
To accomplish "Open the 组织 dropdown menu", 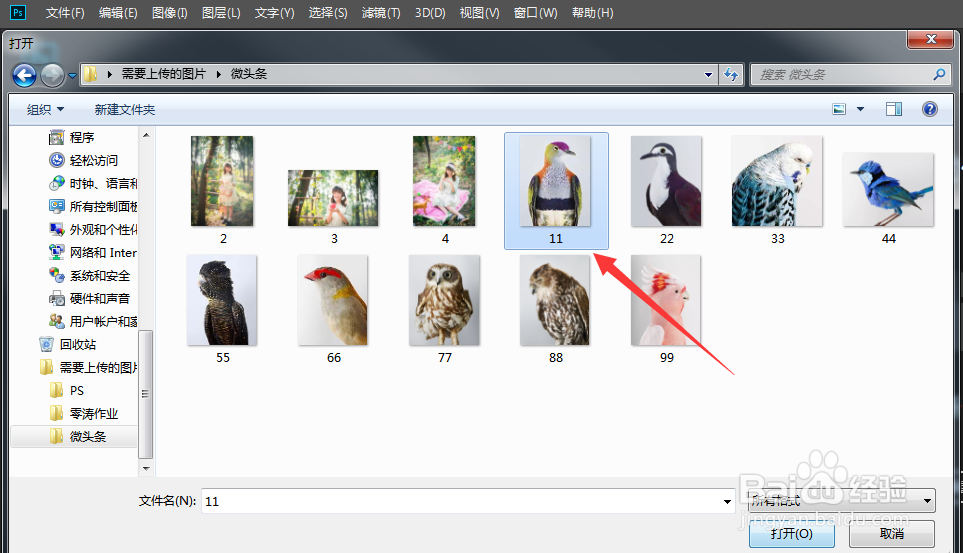I will pyautogui.click(x=45, y=109).
